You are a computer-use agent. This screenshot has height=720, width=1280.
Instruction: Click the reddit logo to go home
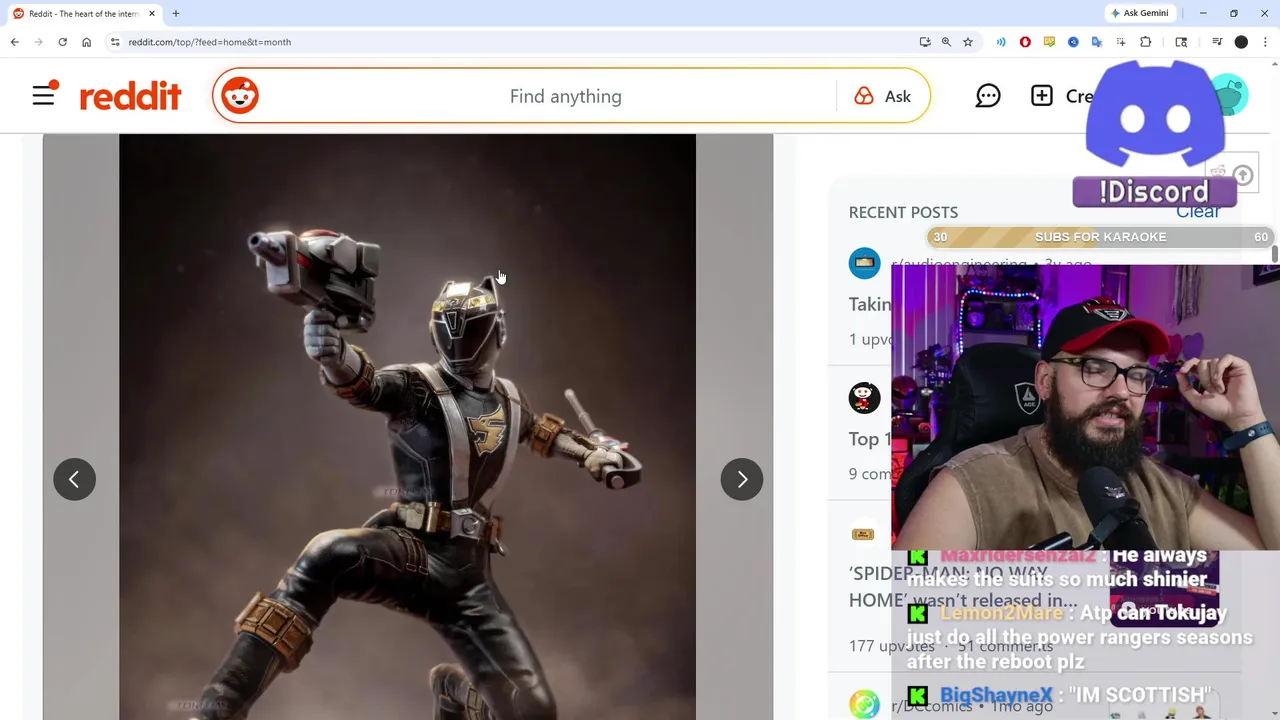click(130, 96)
